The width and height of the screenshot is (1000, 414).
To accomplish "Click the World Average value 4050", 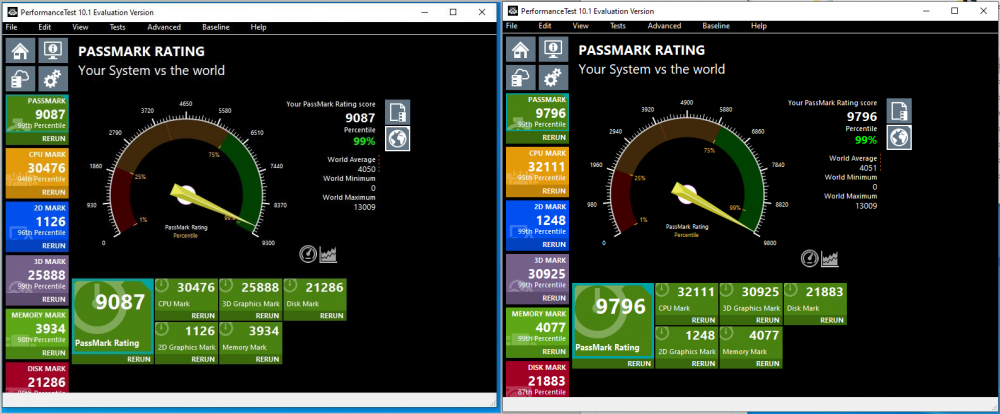I will coord(366,169).
